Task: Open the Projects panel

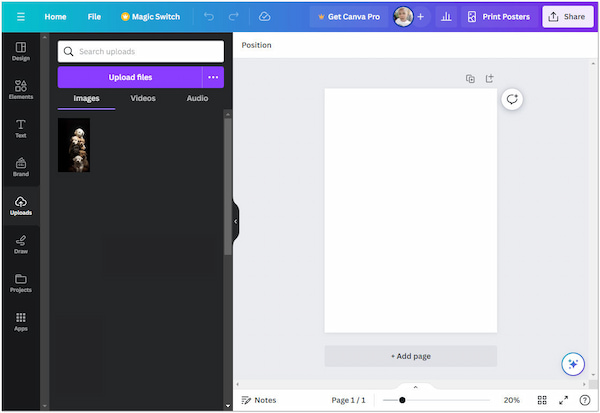Action: (21, 283)
